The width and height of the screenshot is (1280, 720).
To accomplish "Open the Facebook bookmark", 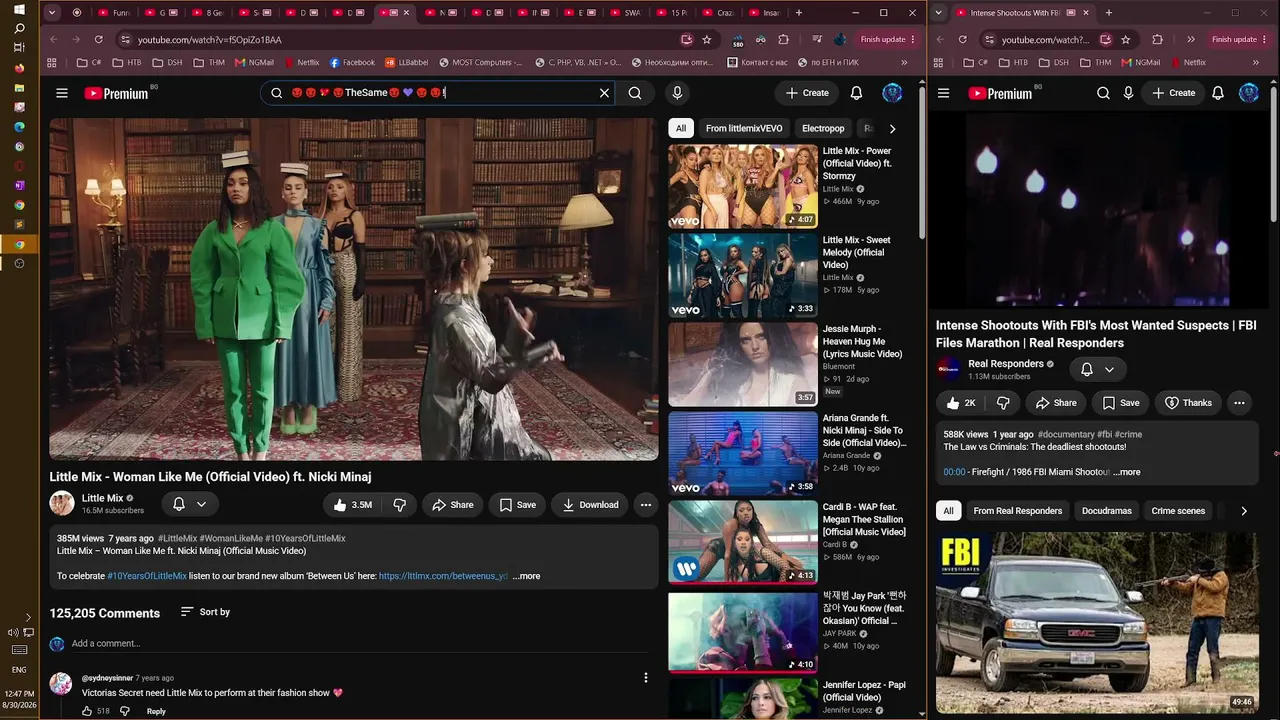I will [352, 62].
